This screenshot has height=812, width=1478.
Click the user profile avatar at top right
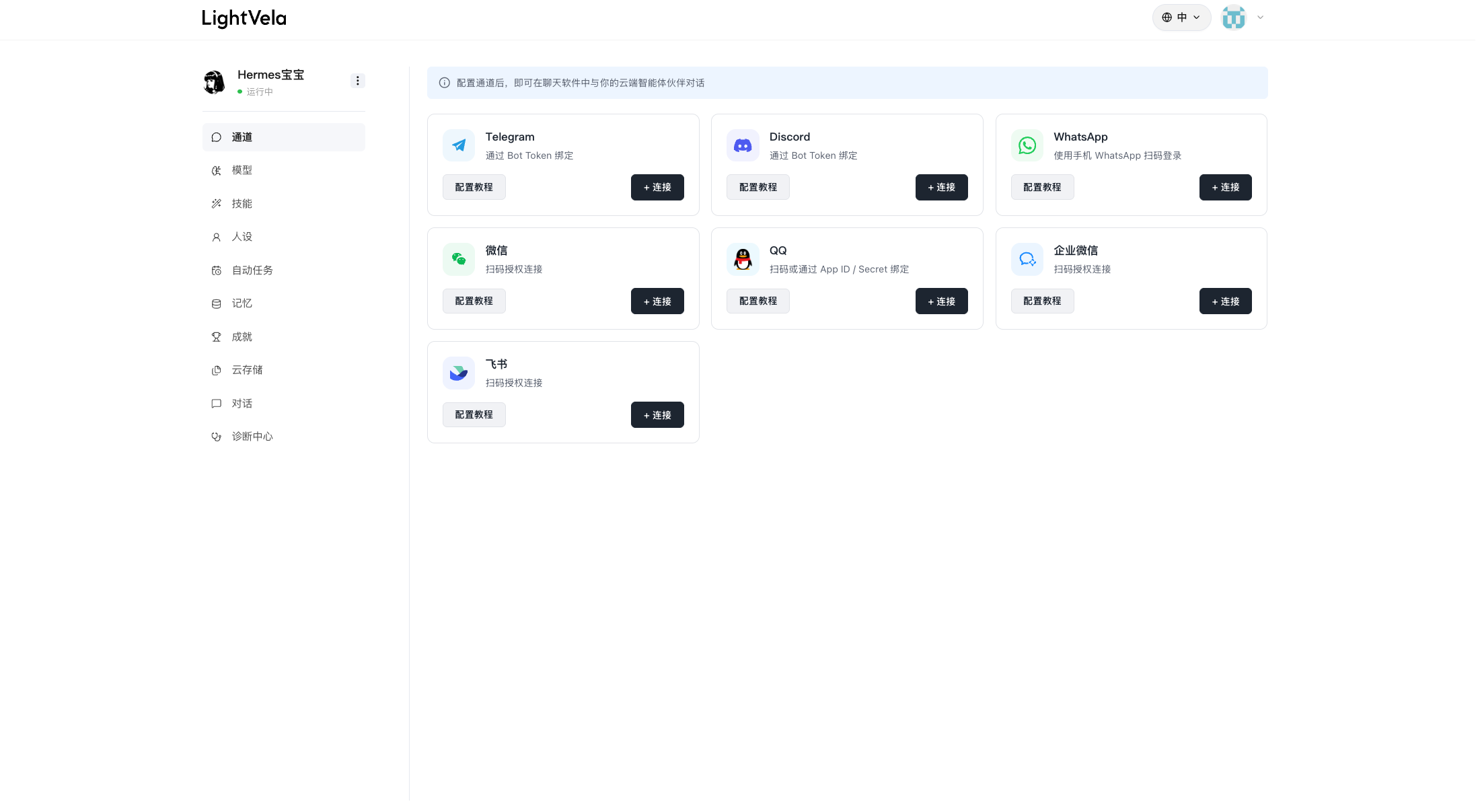(1234, 17)
